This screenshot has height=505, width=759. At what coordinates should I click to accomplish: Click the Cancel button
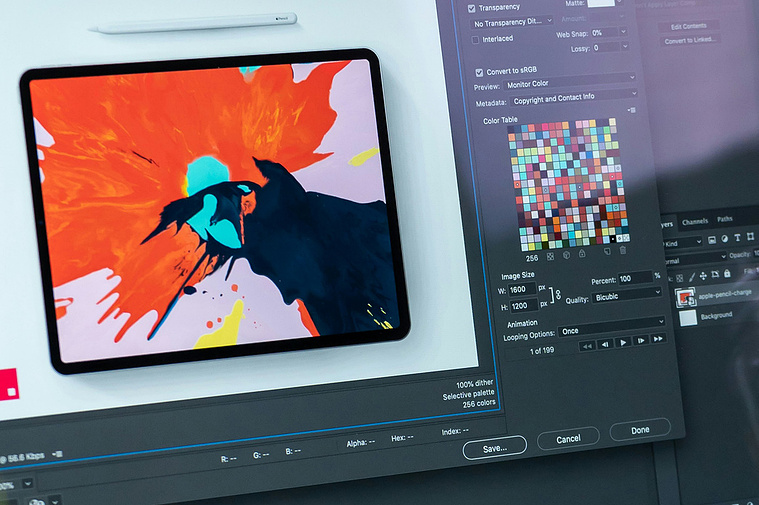(x=568, y=439)
